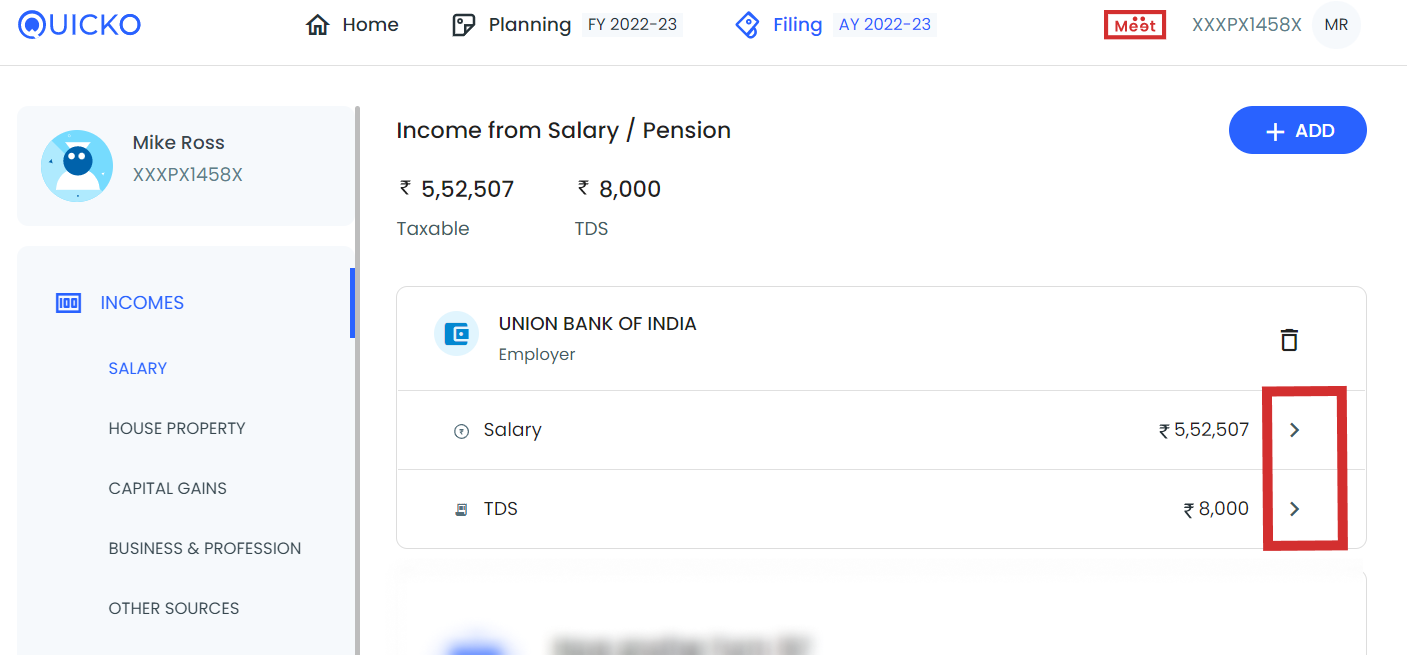Select House Property in sidebar
The width and height of the screenshot is (1407, 655).
point(177,428)
